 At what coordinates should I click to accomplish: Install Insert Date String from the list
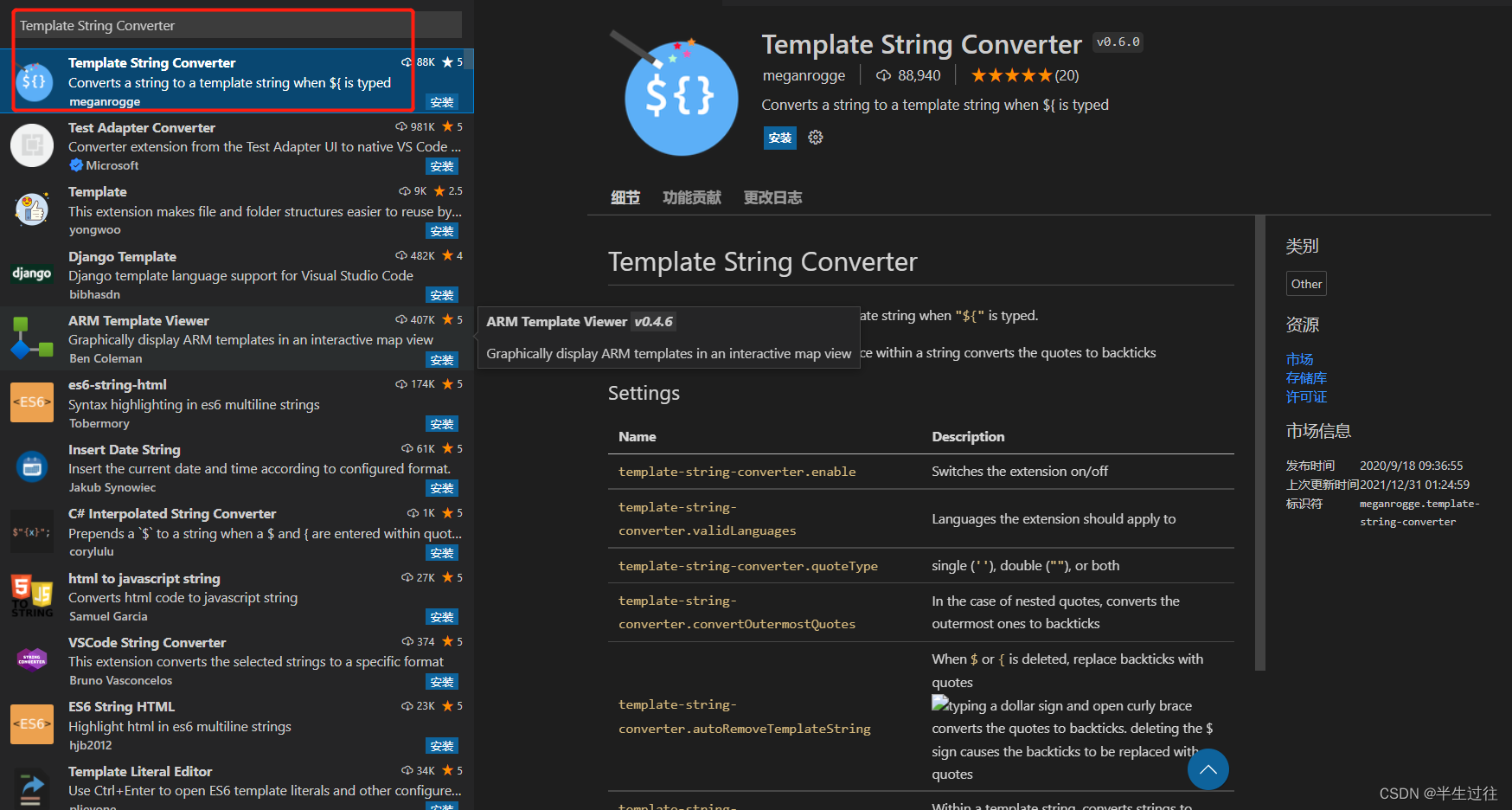442,488
